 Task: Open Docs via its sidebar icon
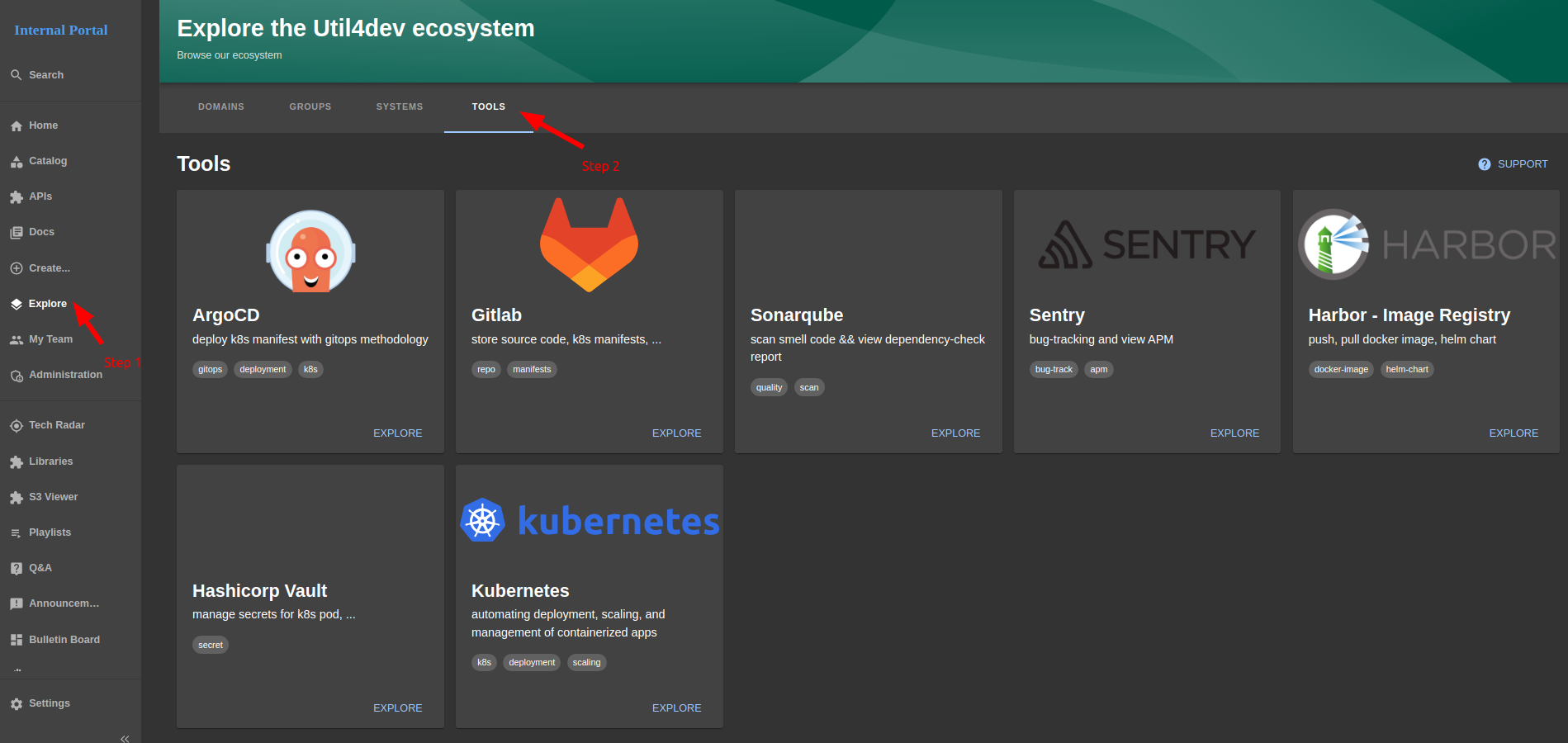[17, 233]
